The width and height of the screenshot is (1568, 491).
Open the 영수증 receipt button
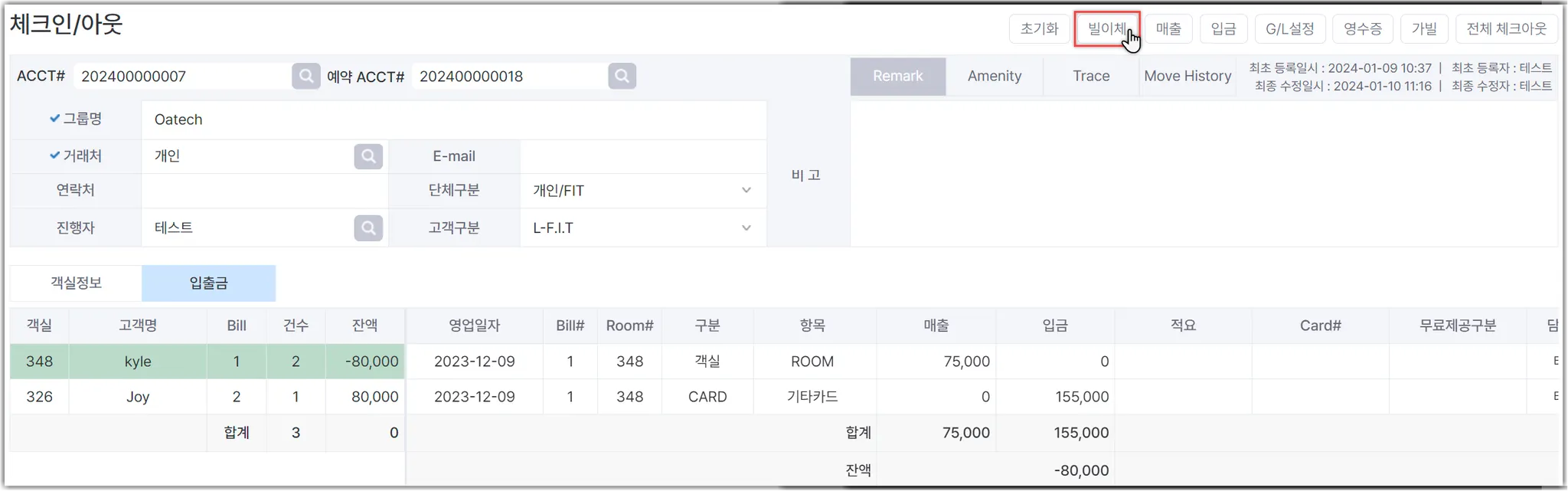coord(1363,29)
